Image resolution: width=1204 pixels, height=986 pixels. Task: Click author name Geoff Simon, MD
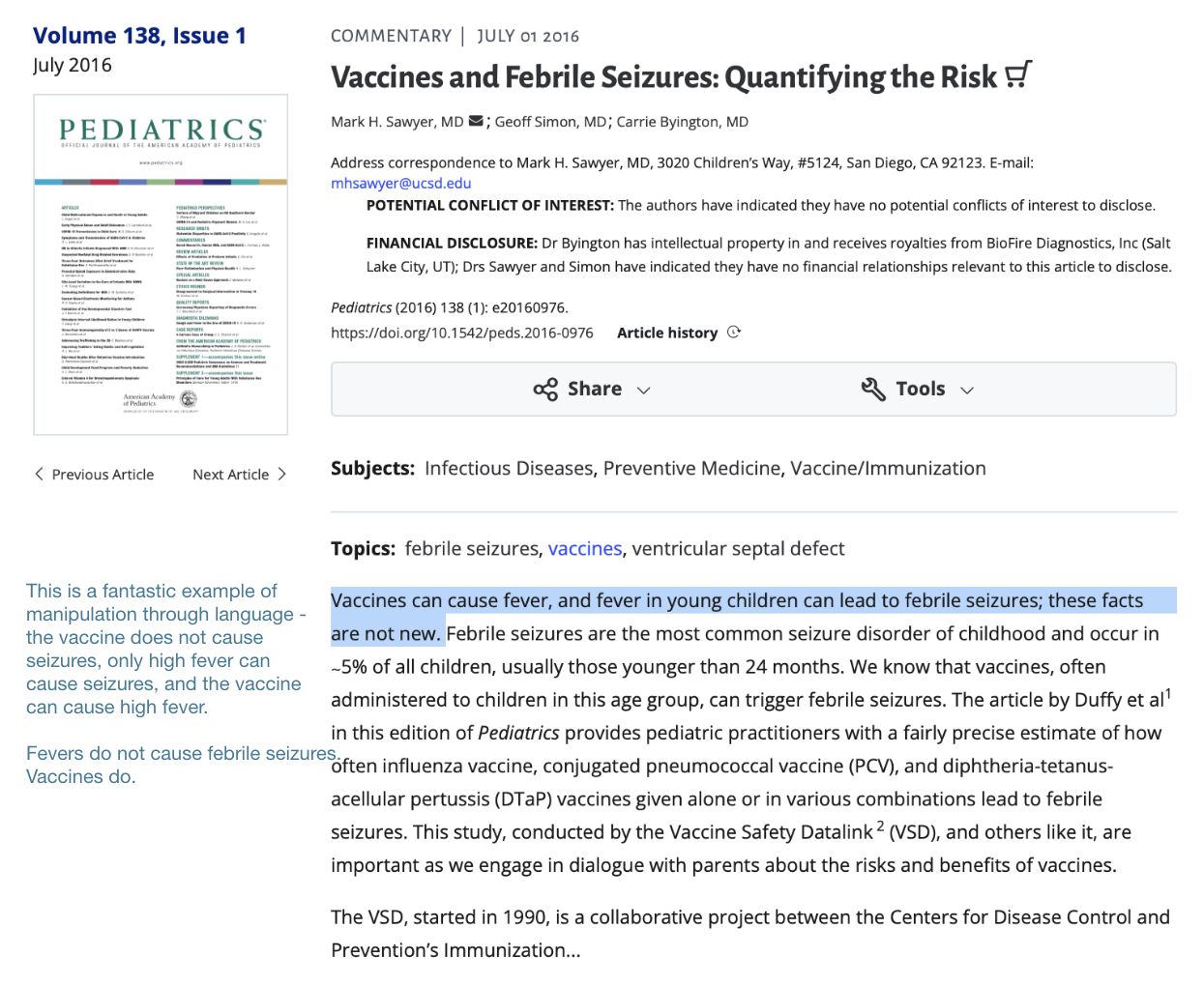(551, 122)
